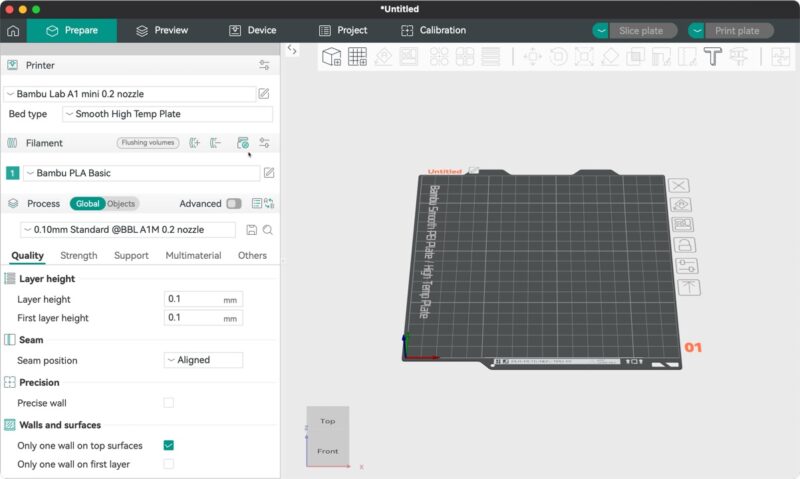Screen dimensions: 800x479
Task: Uncheck Only one wall on top surfaces
Action: tap(168, 445)
